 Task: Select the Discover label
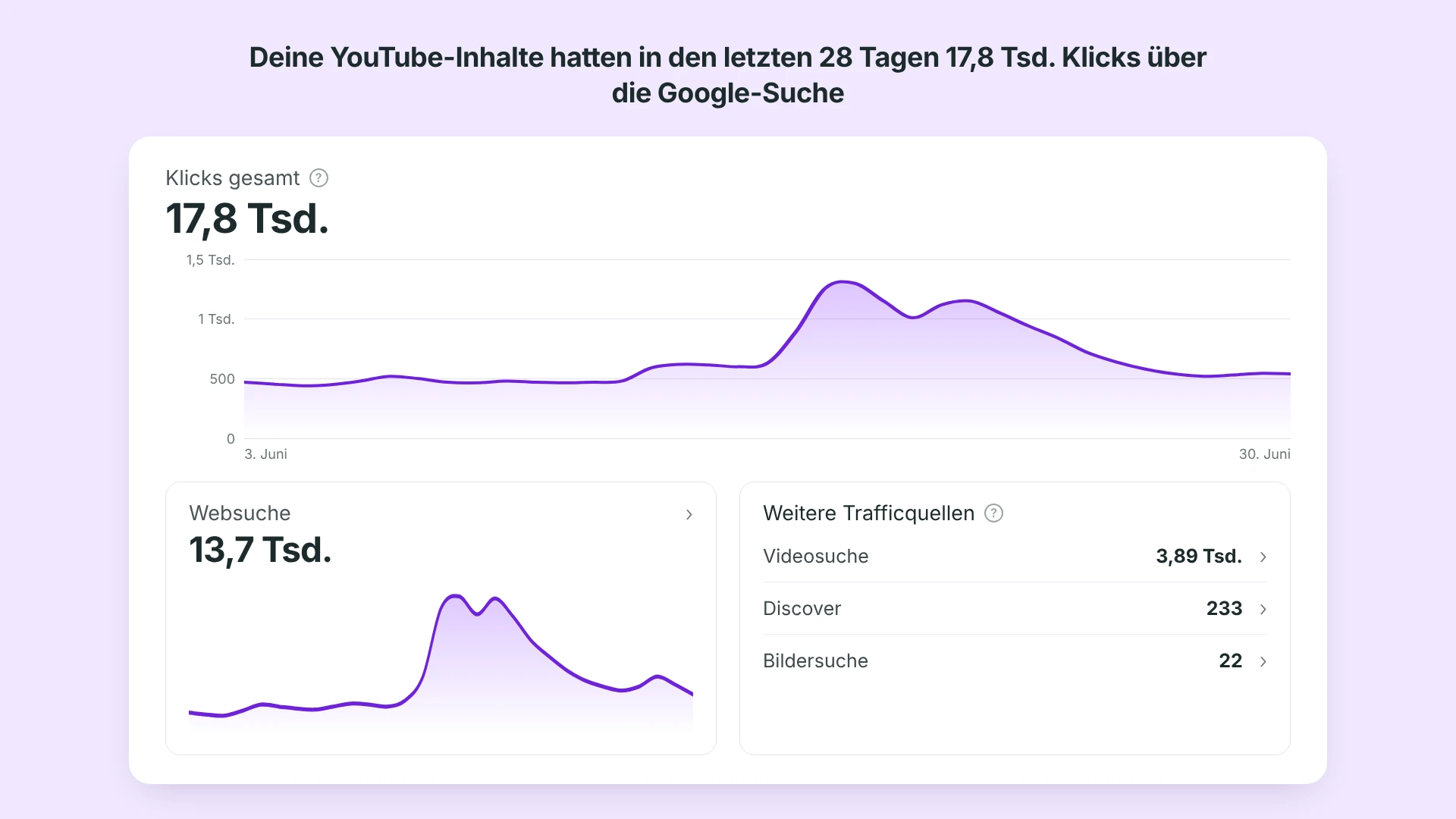point(802,609)
